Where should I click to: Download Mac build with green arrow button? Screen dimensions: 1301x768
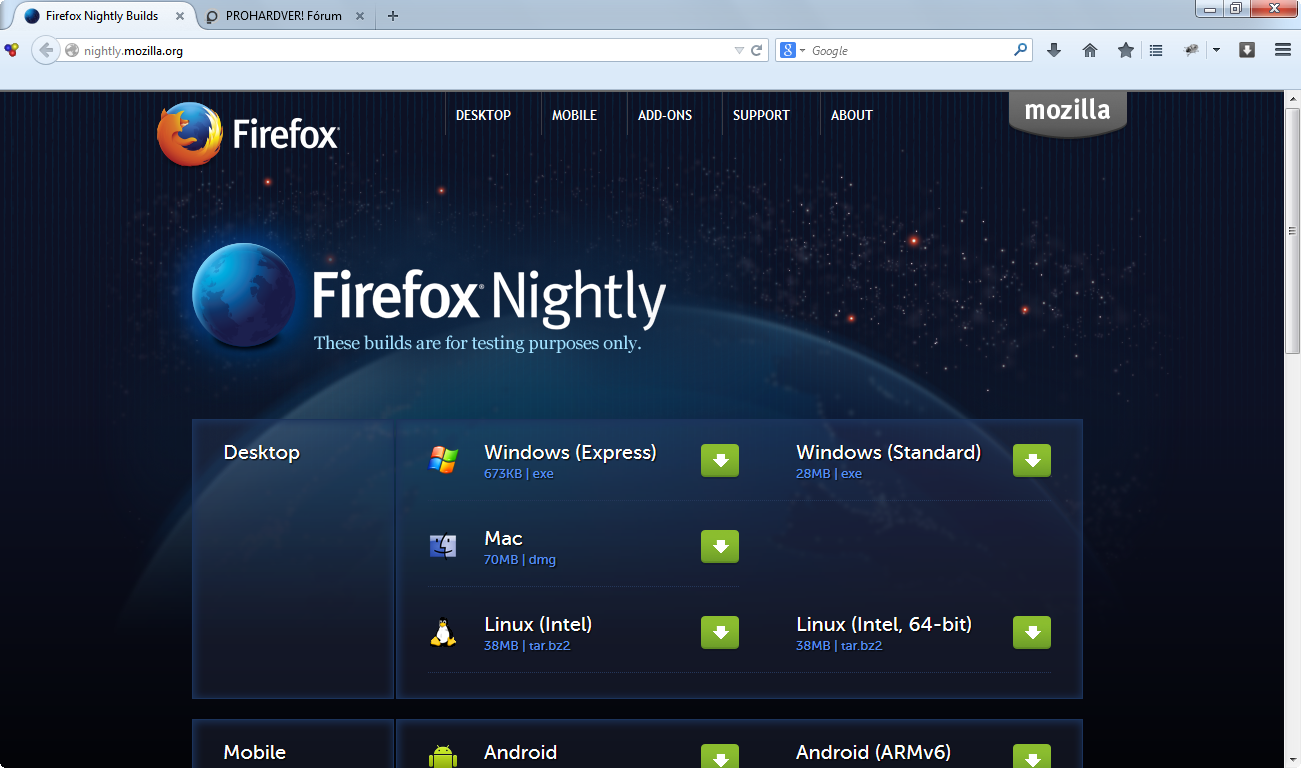point(720,546)
